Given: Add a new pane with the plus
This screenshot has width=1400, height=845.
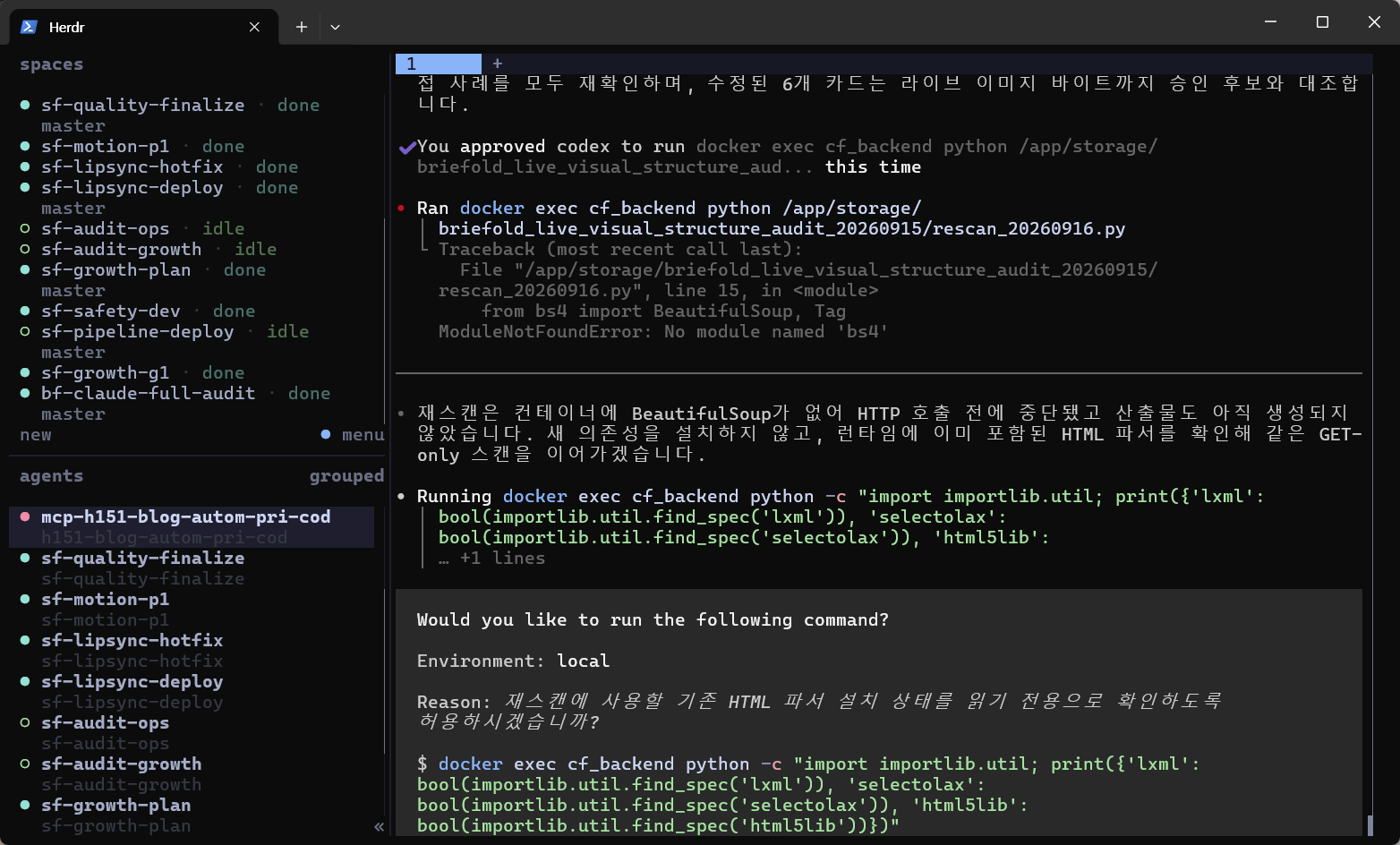Looking at the screenshot, I should (498, 64).
